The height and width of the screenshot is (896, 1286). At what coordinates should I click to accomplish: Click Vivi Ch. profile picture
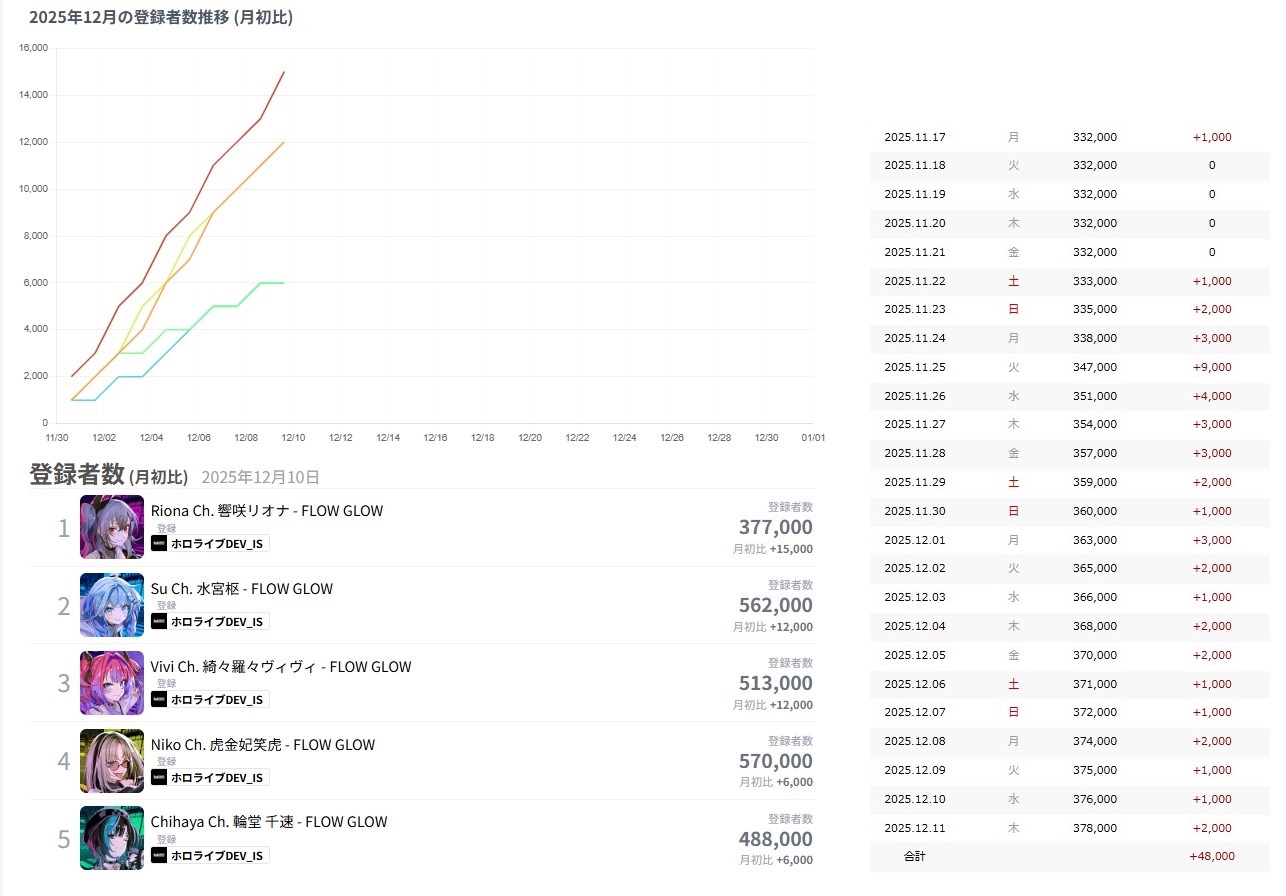pyautogui.click(x=112, y=683)
